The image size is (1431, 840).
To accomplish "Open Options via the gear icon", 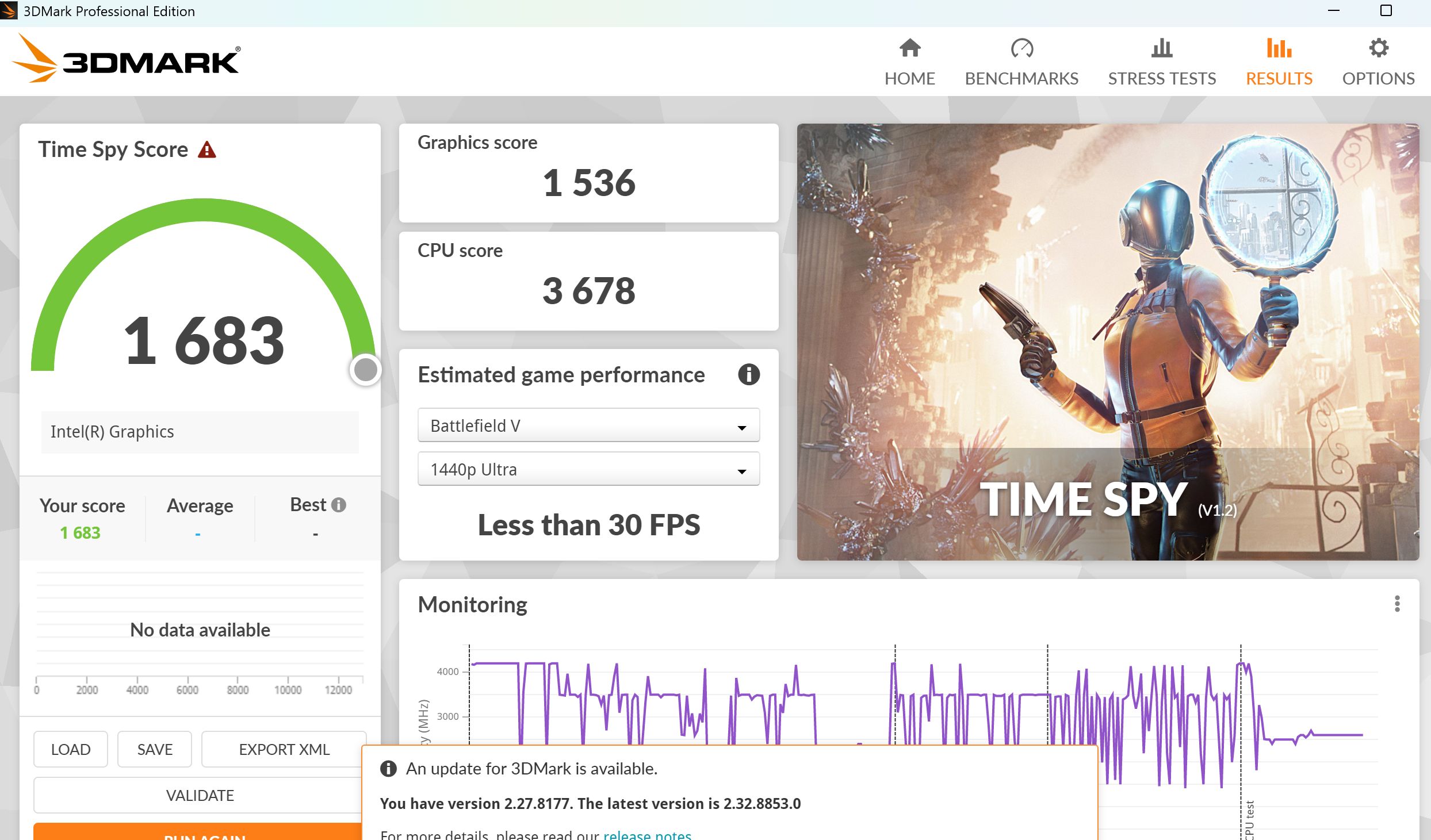I will pos(1378,48).
